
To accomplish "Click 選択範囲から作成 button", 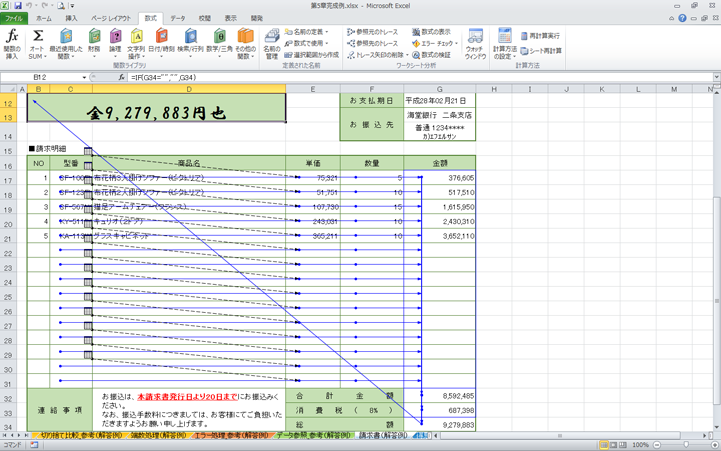I will click(311, 55).
